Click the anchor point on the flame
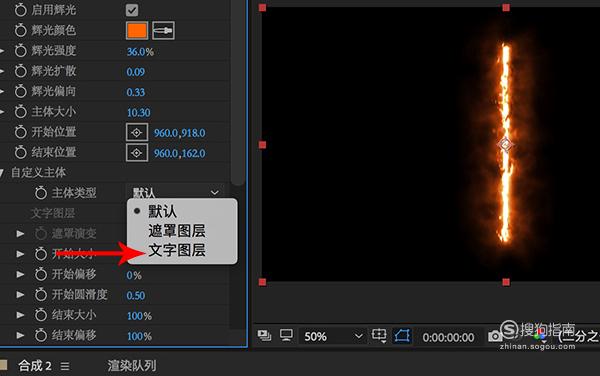Viewport: 600px width, 376px height. (505, 145)
